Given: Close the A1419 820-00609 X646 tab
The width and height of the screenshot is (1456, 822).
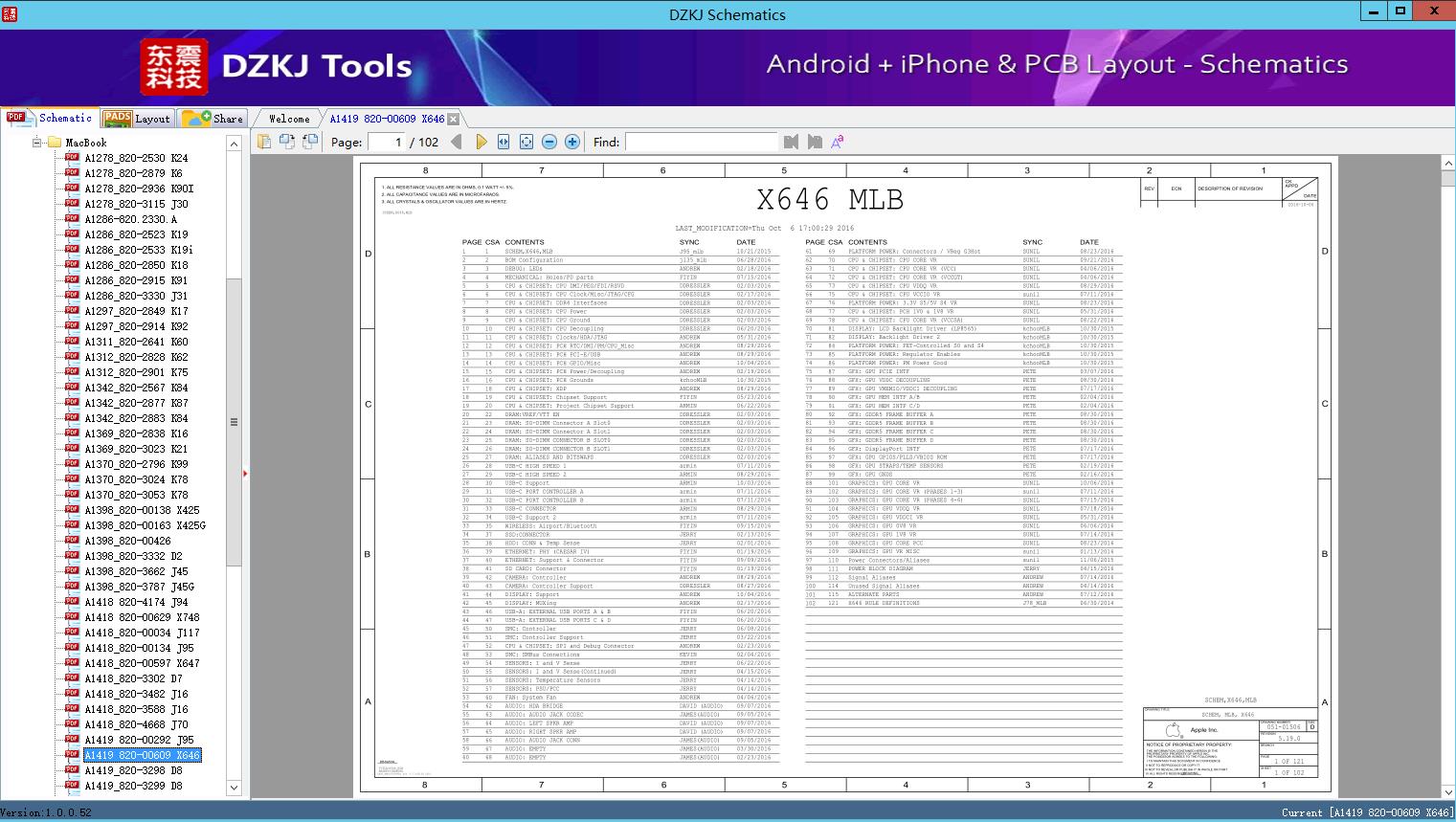Looking at the screenshot, I should tap(454, 119).
